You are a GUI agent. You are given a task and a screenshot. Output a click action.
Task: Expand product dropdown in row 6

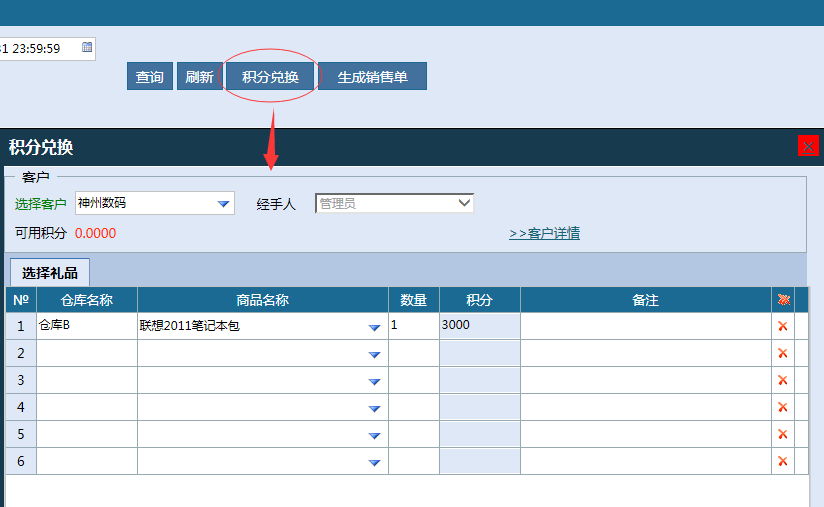click(374, 462)
